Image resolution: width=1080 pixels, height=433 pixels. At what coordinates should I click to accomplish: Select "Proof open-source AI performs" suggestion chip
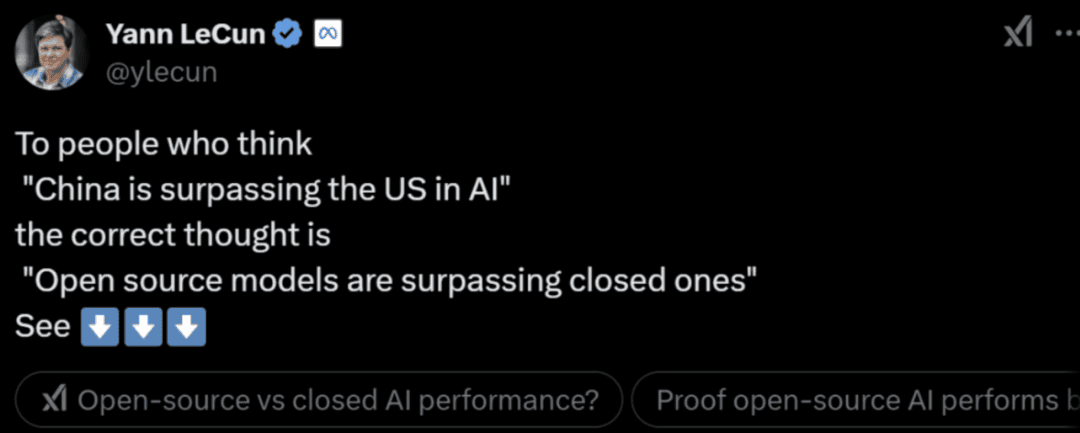(855, 400)
